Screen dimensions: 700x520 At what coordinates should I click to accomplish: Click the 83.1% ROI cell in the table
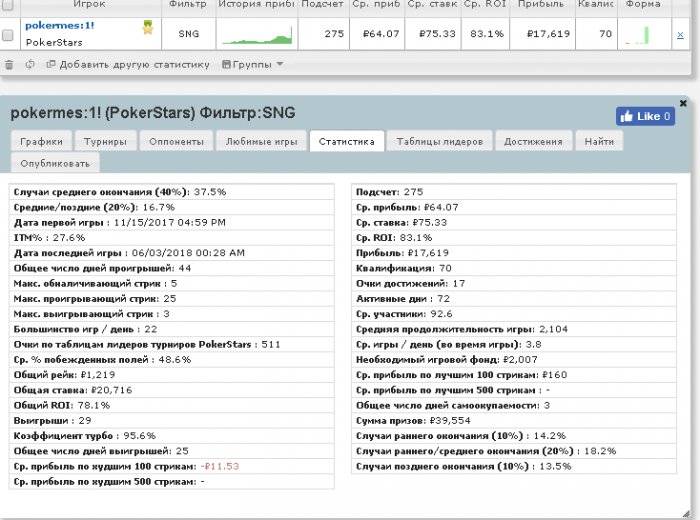click(487, 34)
